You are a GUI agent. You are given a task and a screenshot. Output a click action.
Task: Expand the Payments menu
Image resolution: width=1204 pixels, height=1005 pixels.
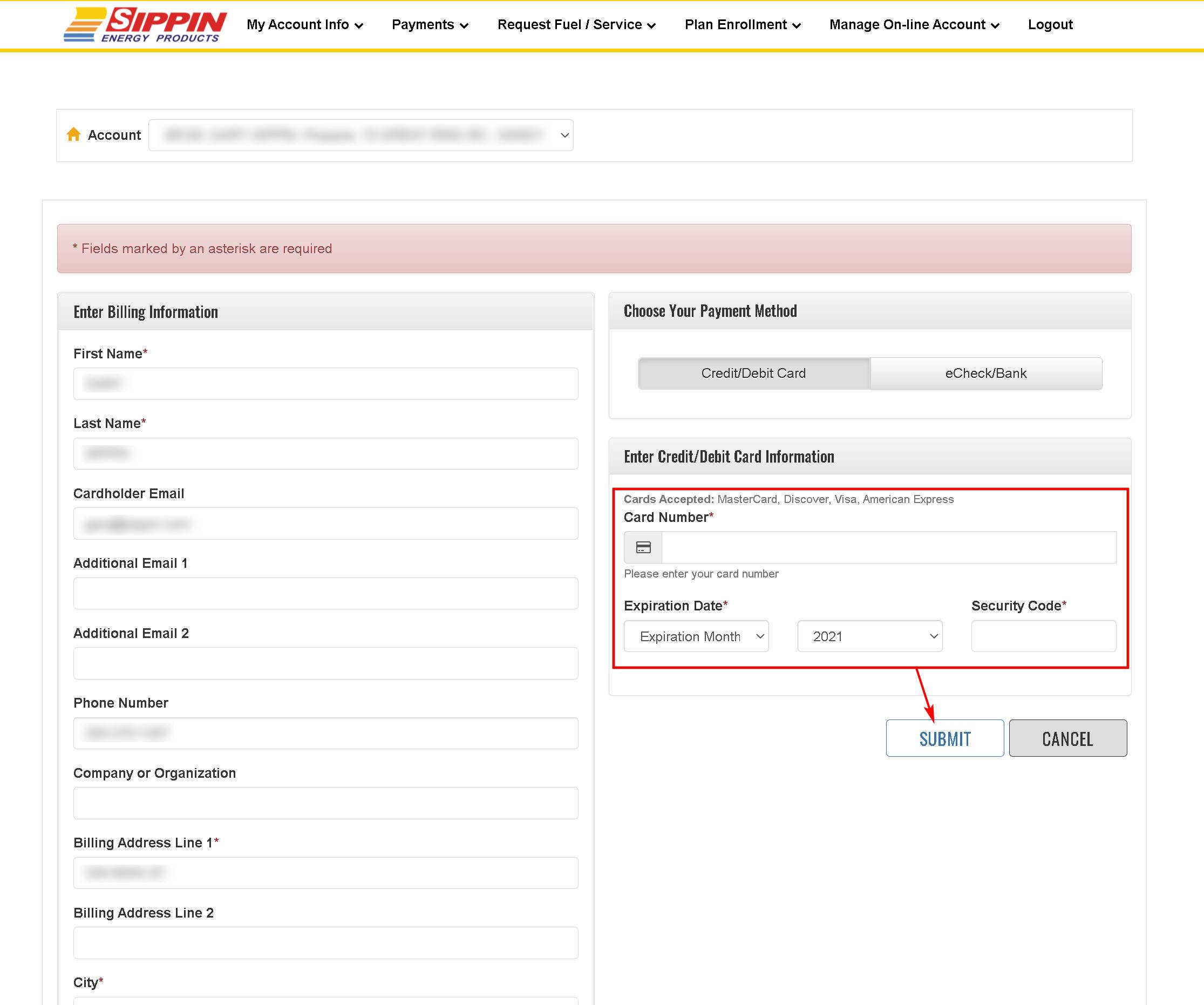[x=430, y=25]
